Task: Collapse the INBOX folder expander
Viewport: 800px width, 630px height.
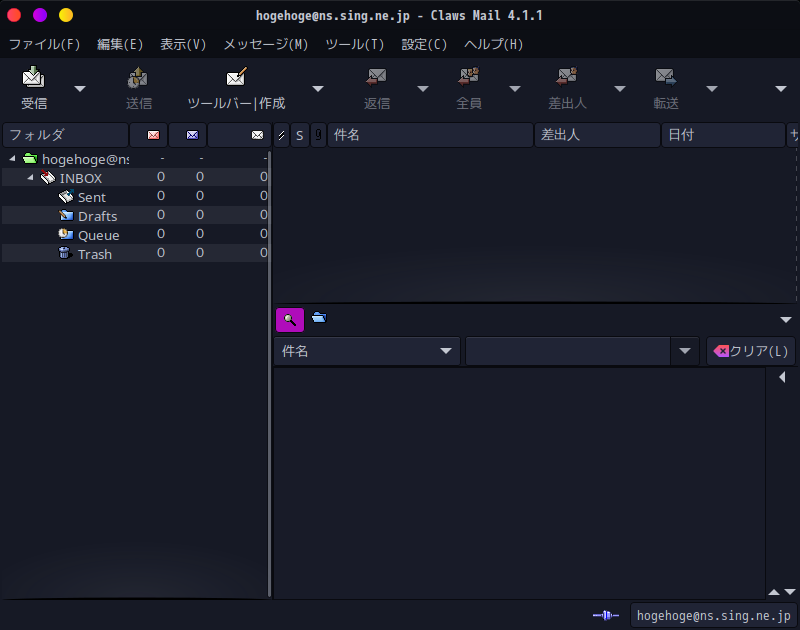Action: 30,178
